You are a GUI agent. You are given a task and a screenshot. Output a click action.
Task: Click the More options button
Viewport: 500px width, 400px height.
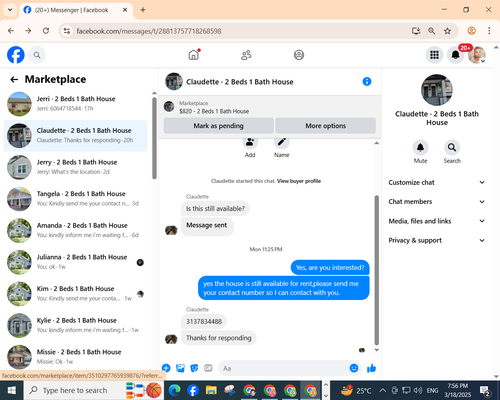326,126
